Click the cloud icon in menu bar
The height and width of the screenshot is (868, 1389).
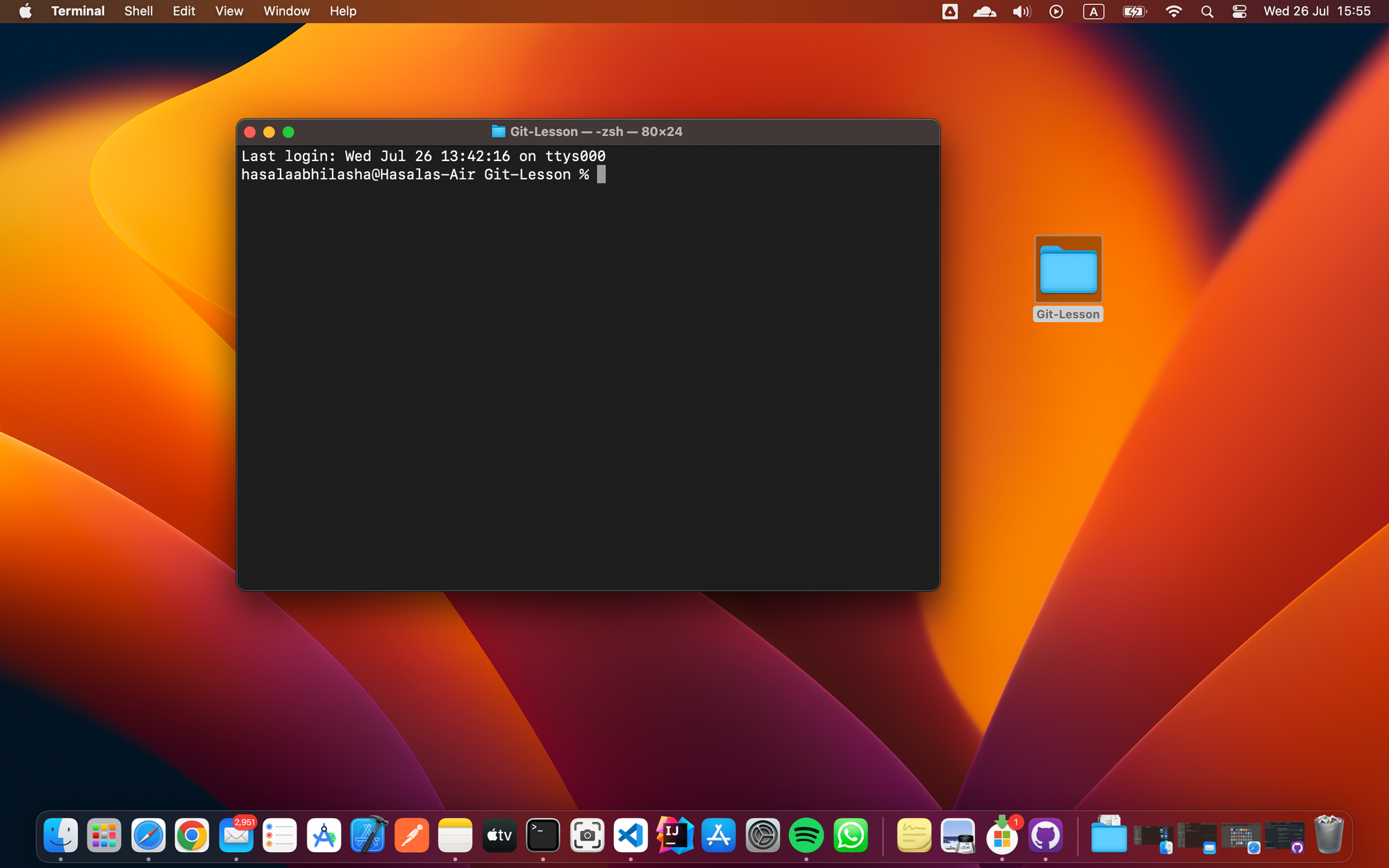pyautogui.click(x=985, y=11)
